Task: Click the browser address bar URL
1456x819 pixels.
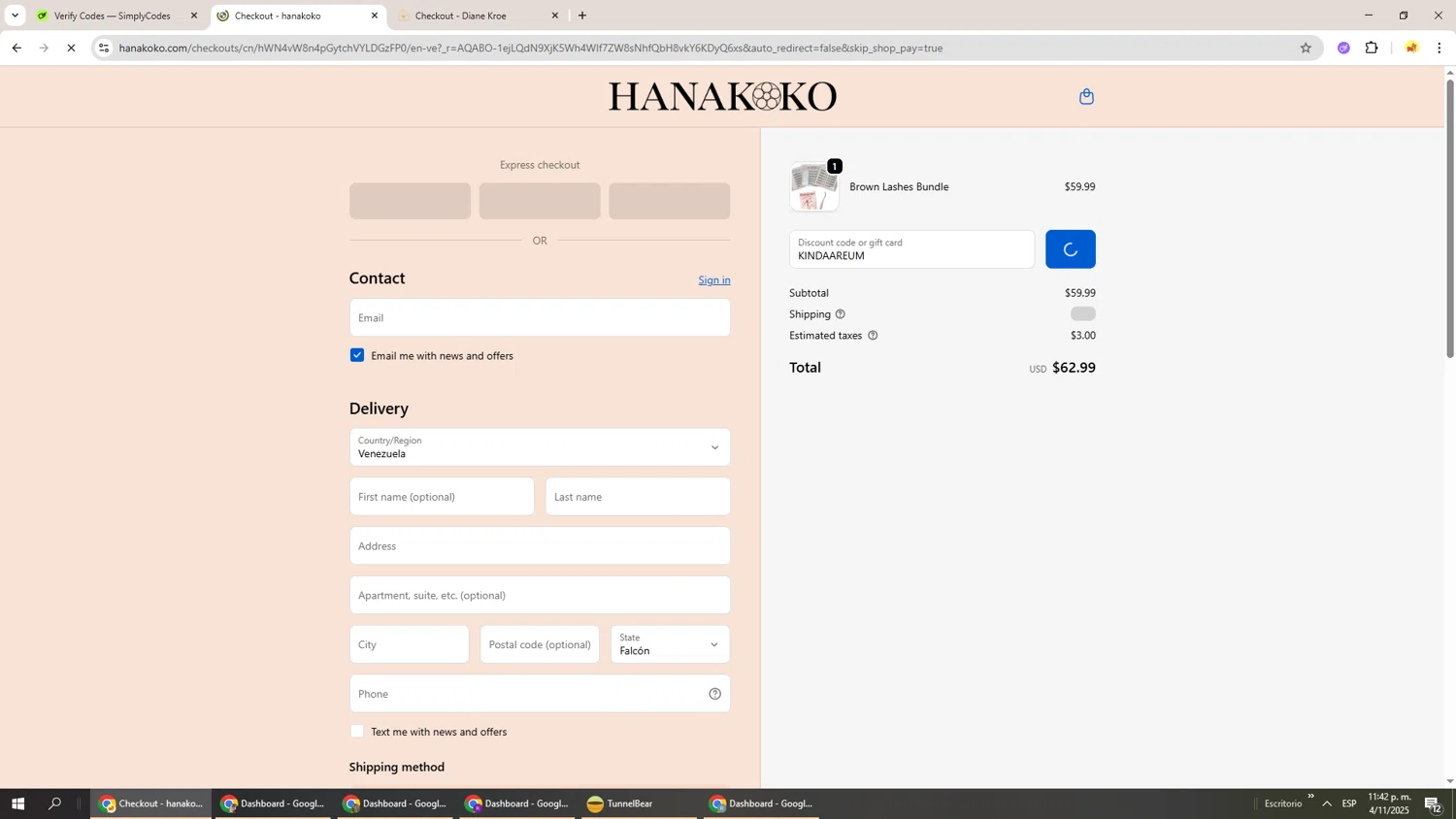Action: [531, 48]
